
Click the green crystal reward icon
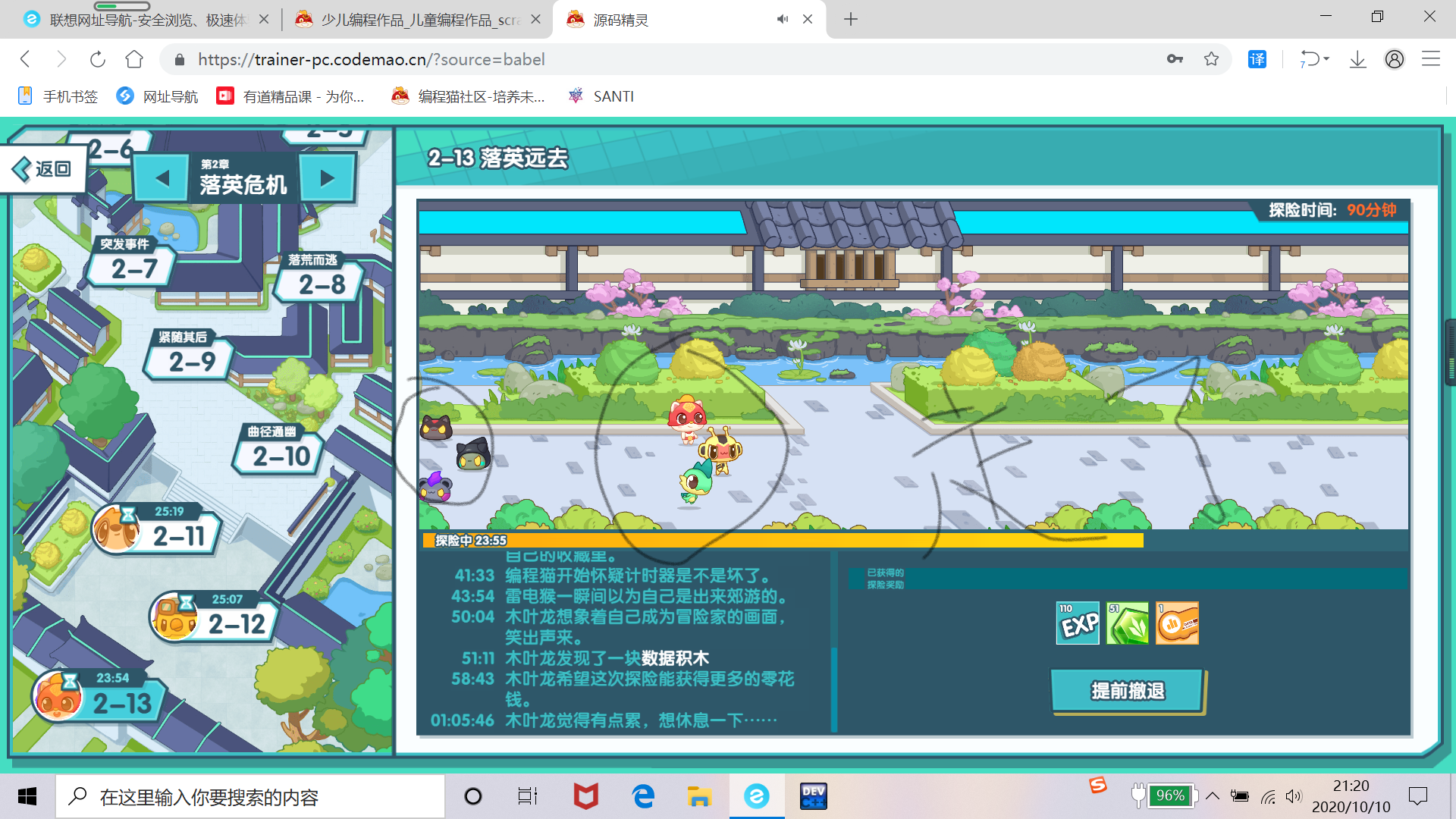1128,623
